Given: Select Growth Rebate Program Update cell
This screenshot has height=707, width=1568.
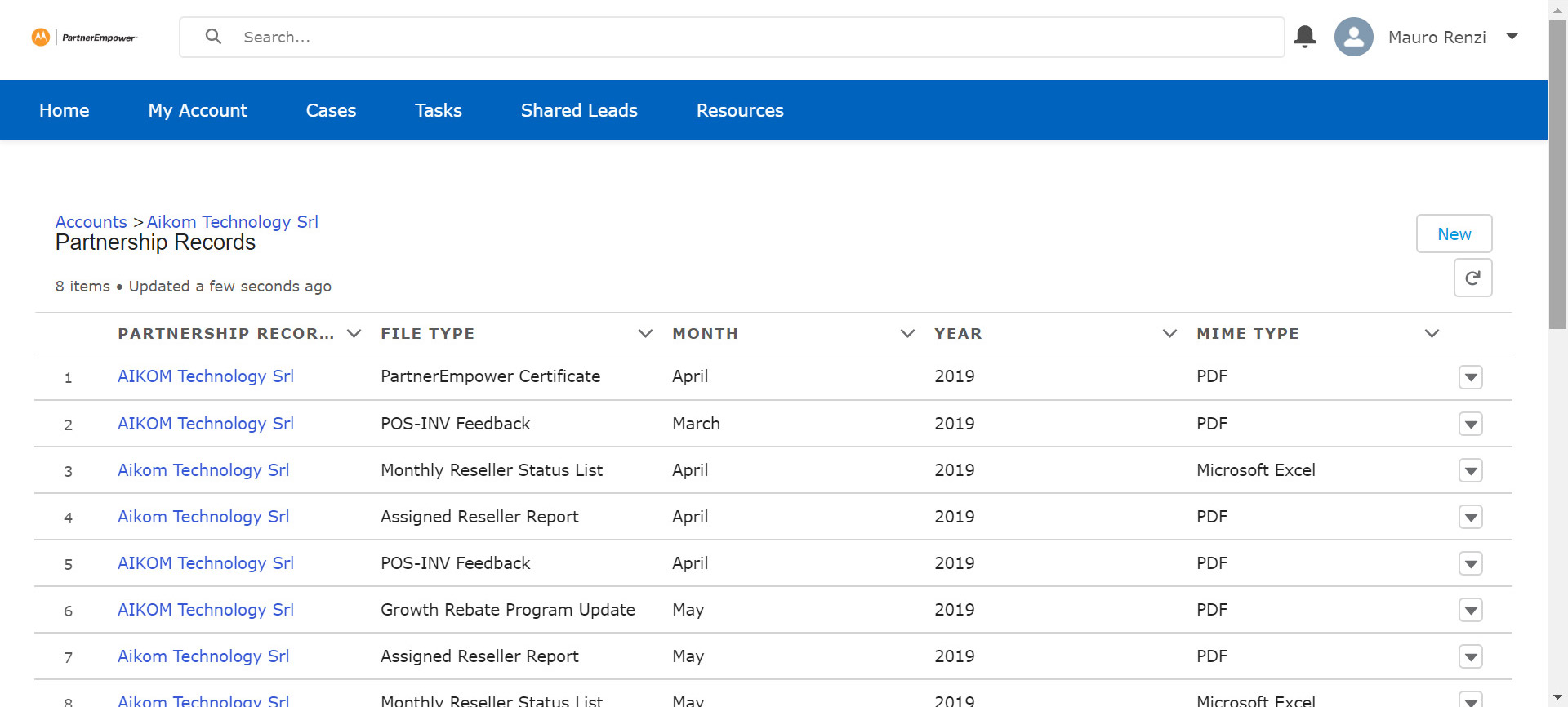Looking at the screenshot, I should pyautogui.click(x=508, y=610).
